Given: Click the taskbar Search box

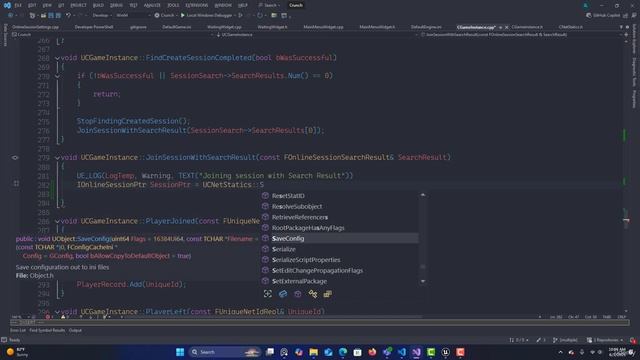Looking at the screenshot, I should point(225,352).
